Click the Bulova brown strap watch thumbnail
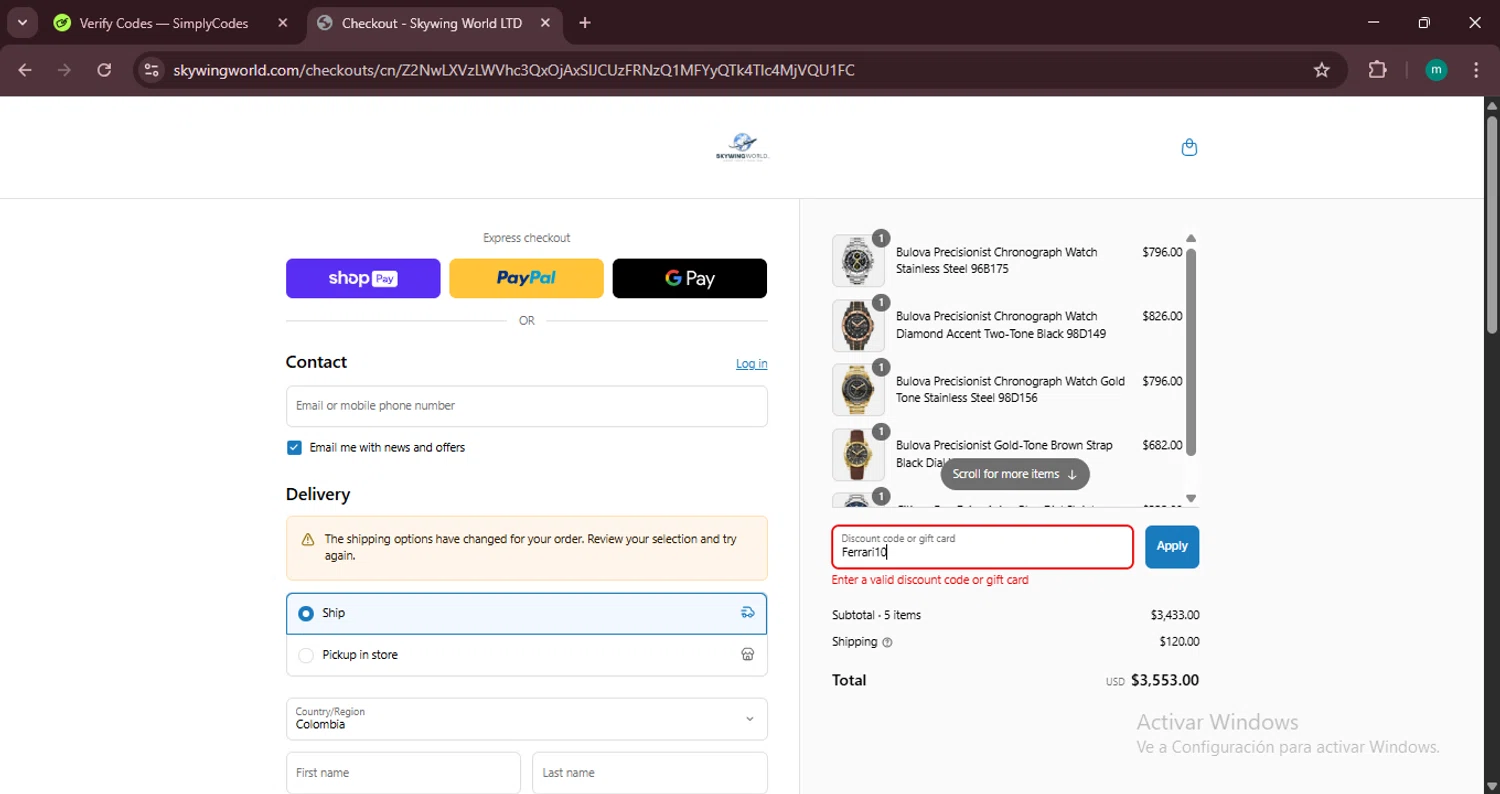 (858, 454)
